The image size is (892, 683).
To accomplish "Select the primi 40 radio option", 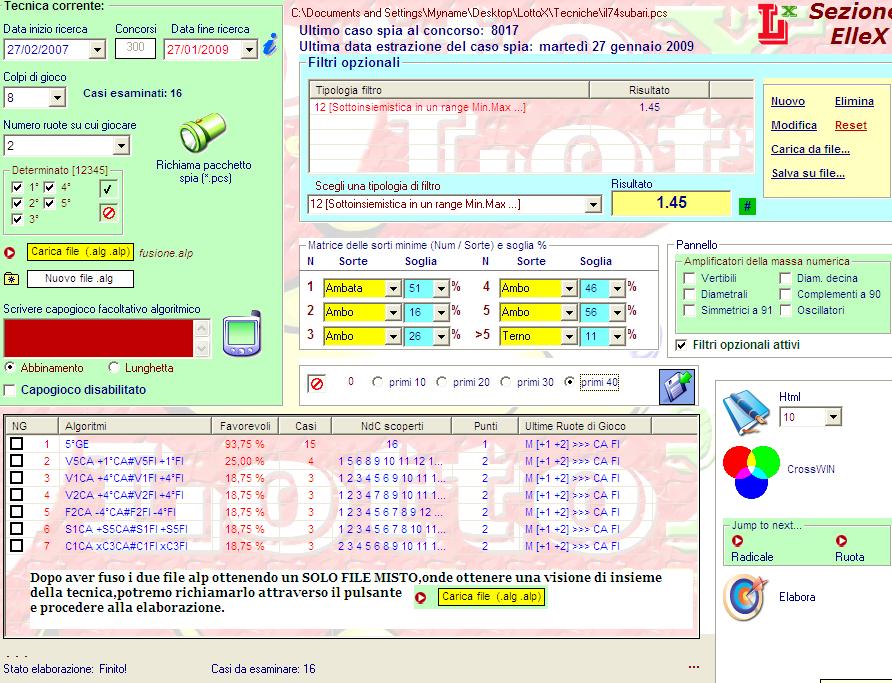I will click(x=569, y=382).
